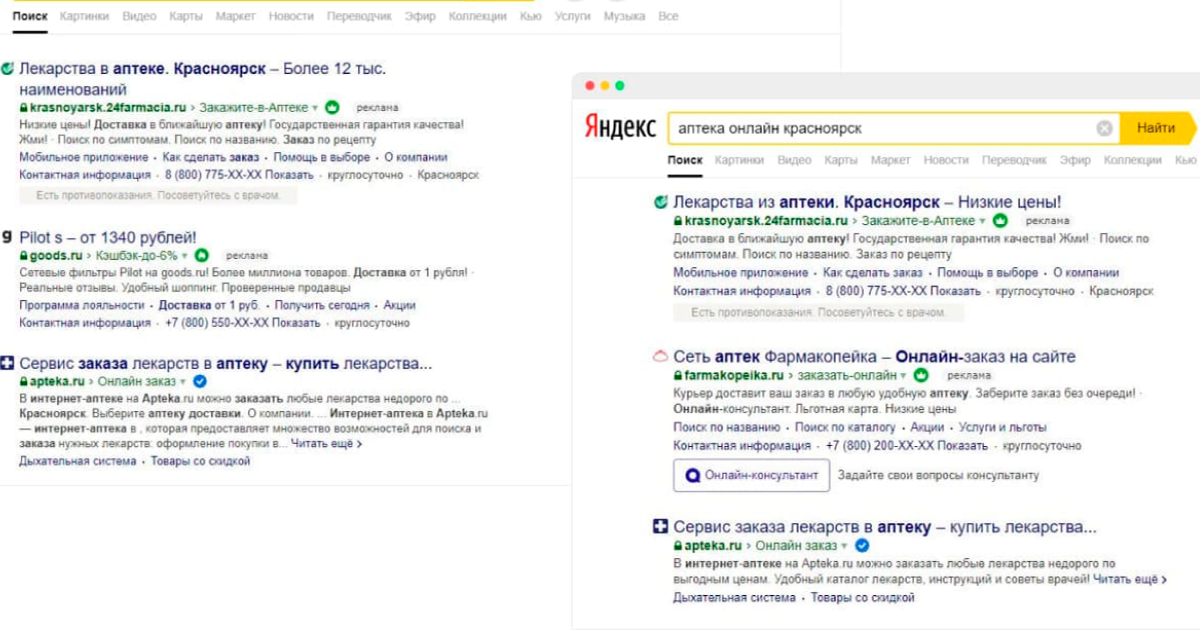This screenshot has width=1200, height=630.
Task: Click the goods.ru favicon beside "Pilot s"
Action: (x=8, y=237)
